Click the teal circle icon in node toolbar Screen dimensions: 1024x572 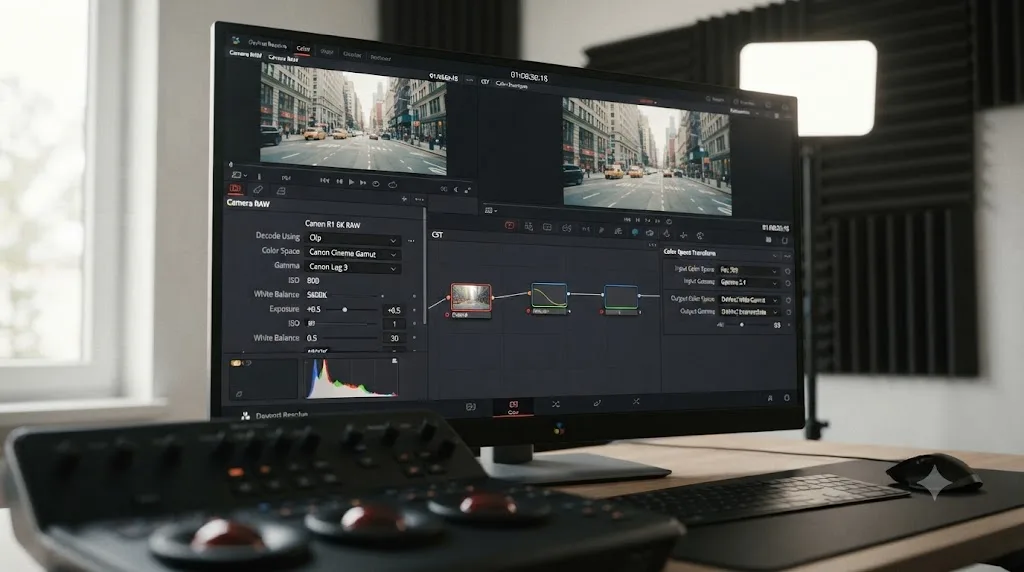[635, 232]
